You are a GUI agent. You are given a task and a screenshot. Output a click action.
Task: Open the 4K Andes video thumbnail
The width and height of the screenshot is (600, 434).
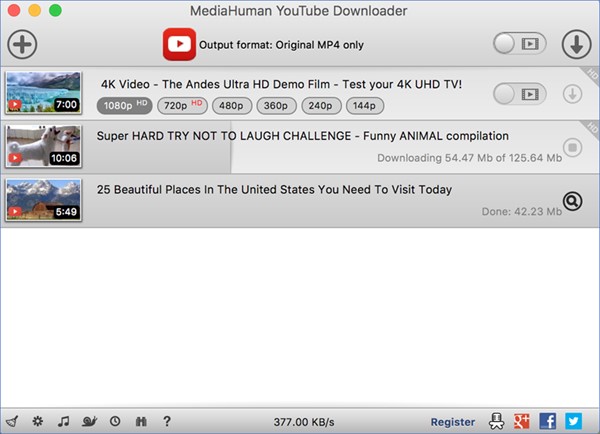tap(44, 93)
